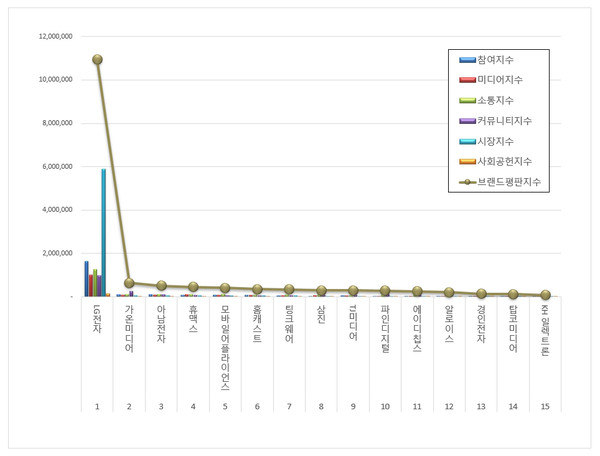Click the line data point for 가온미디어
This screenshot has height=456, width=600.
pyautogui.click(x=129, y=283)
